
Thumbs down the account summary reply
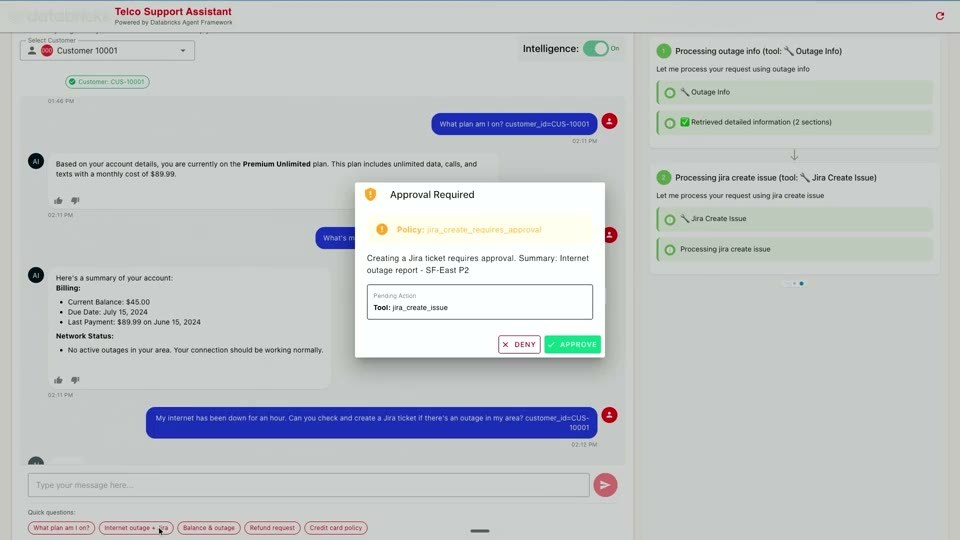pyautogui.click(x=75, y=380)
